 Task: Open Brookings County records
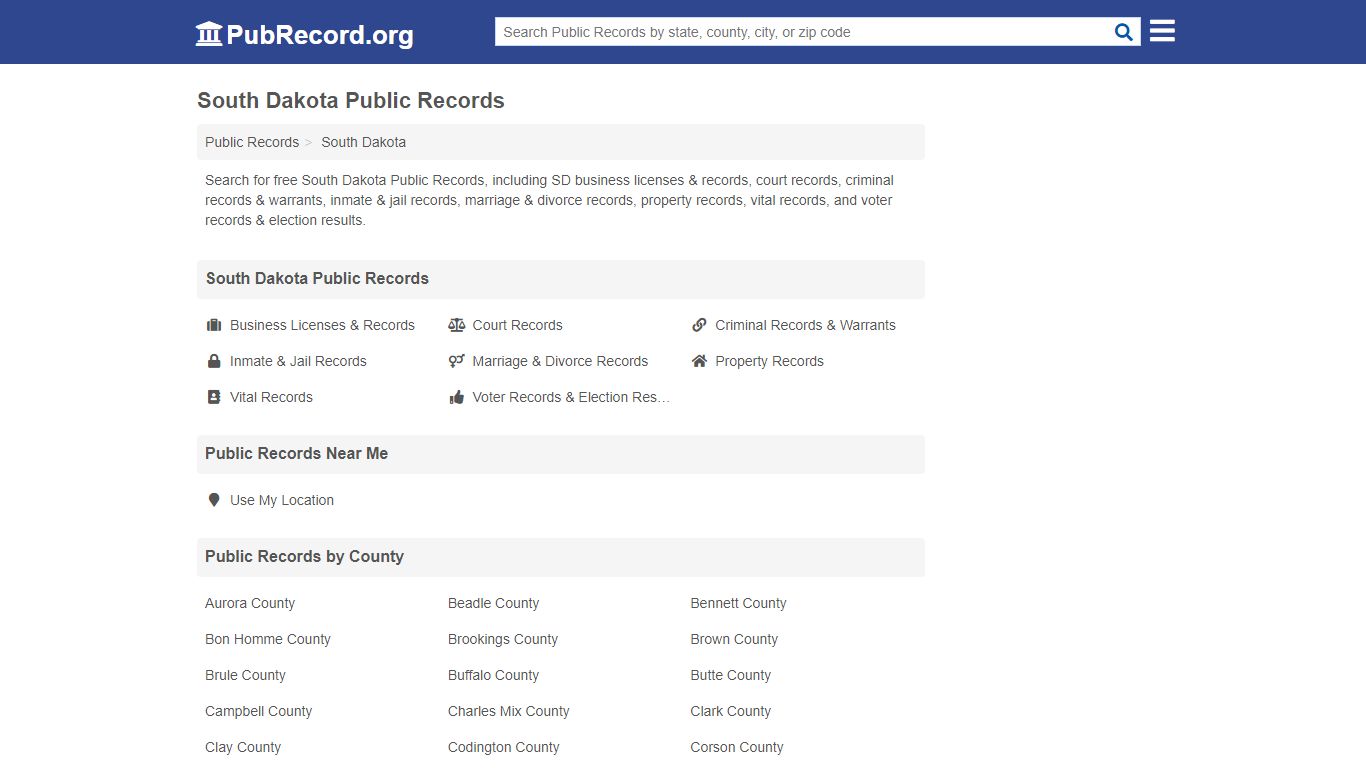503,639
